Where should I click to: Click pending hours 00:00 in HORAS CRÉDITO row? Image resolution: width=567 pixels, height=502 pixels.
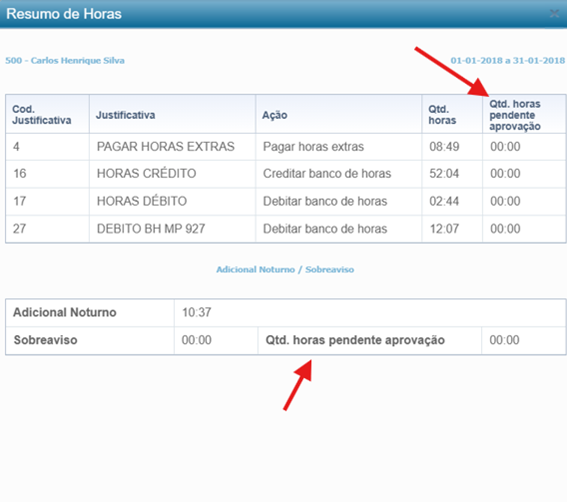pyautogui.click(x=505, y=174)
